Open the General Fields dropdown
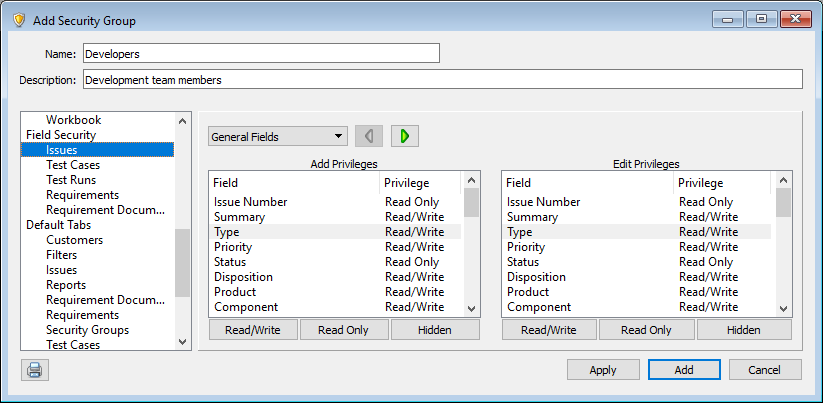The height and width of the screenshot is (403, 823). click(277, 137)
